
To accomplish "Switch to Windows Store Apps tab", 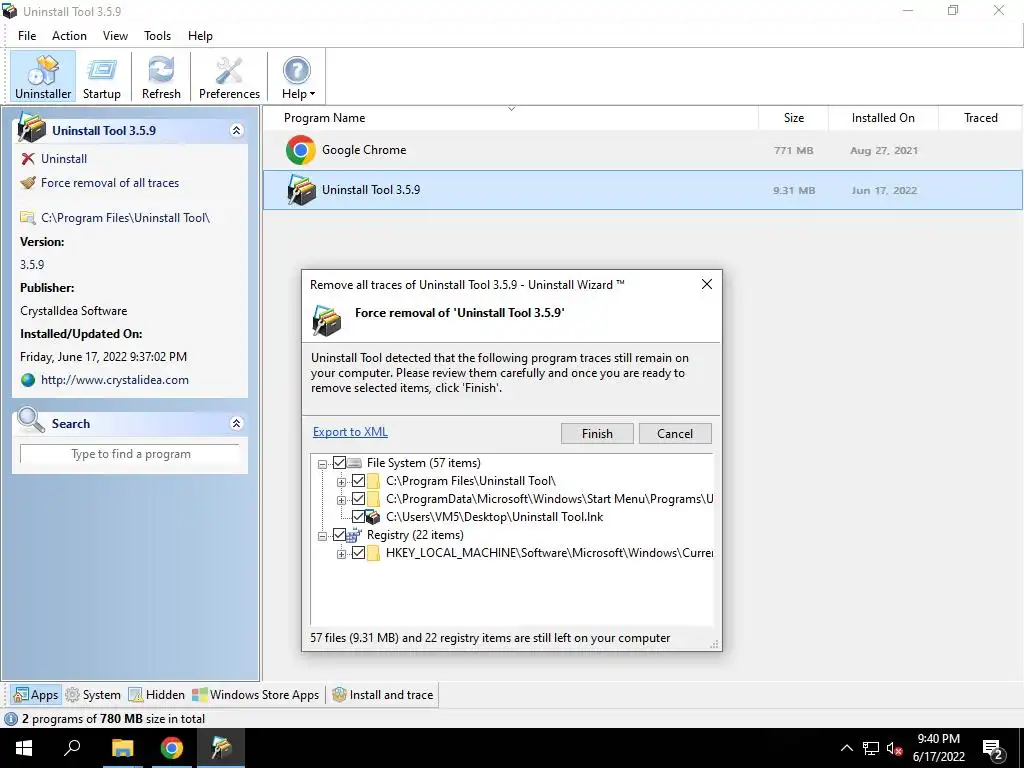I will [x=256, y=695].
